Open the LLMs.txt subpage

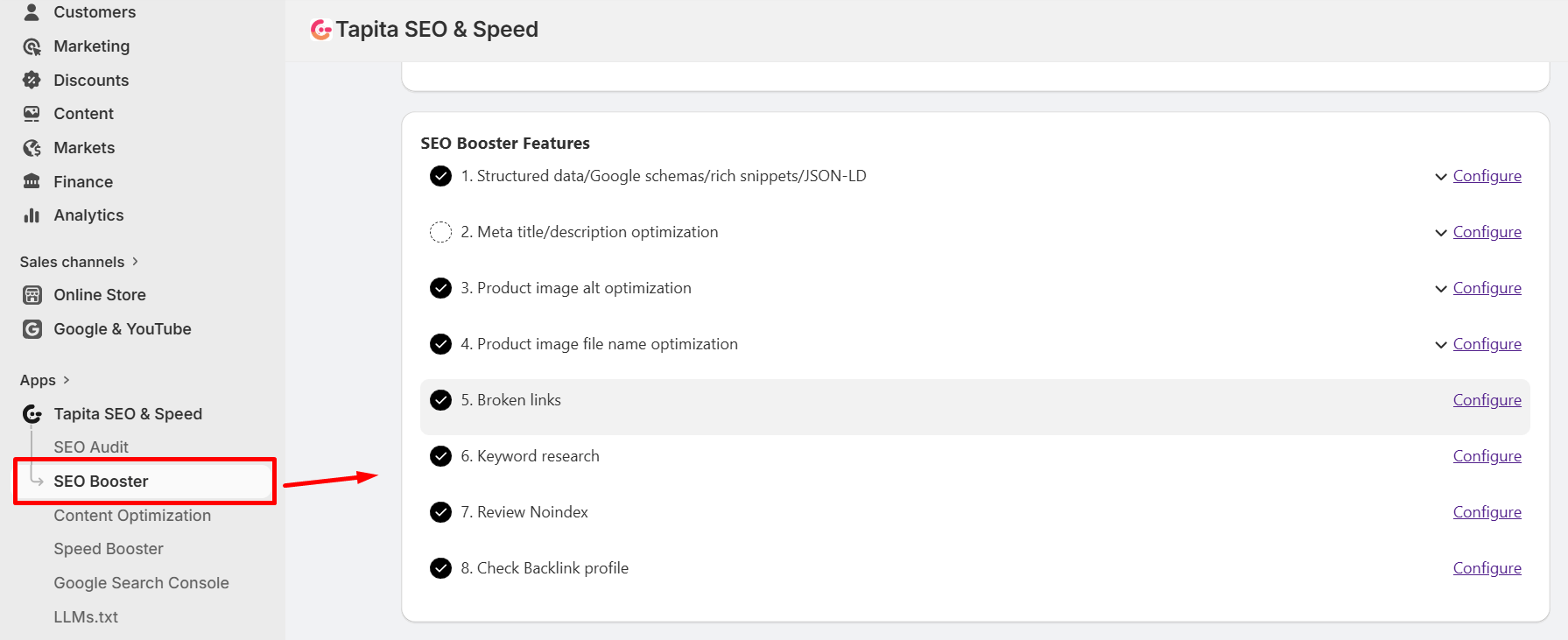86,617
